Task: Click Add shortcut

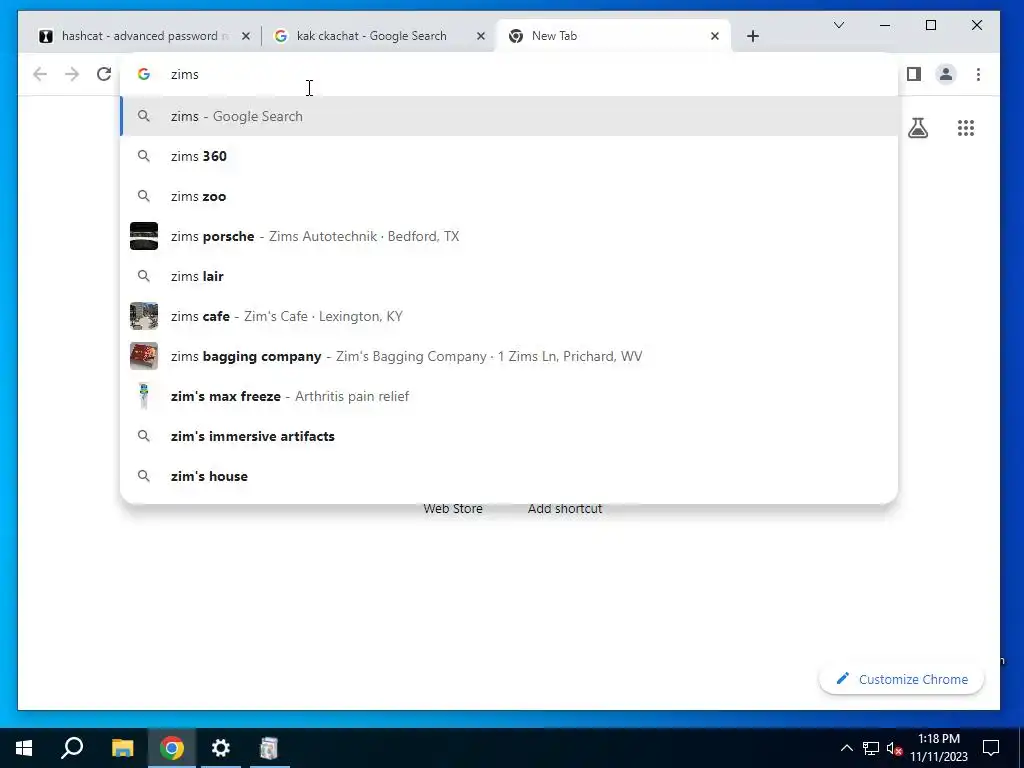Action: pos(565,509)
